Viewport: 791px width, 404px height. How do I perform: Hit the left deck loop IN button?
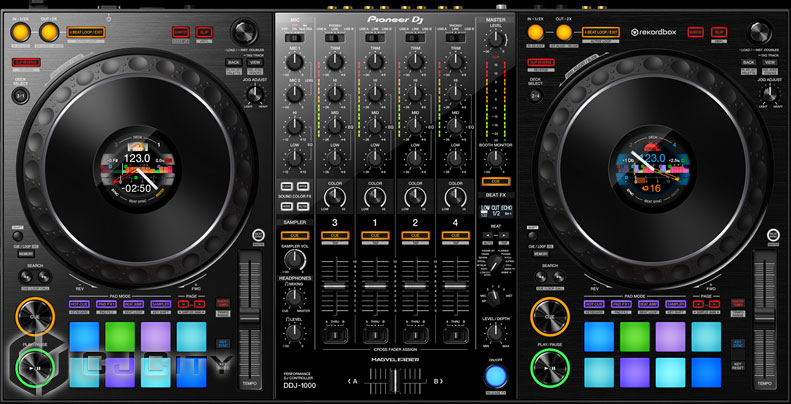(20, 32)
